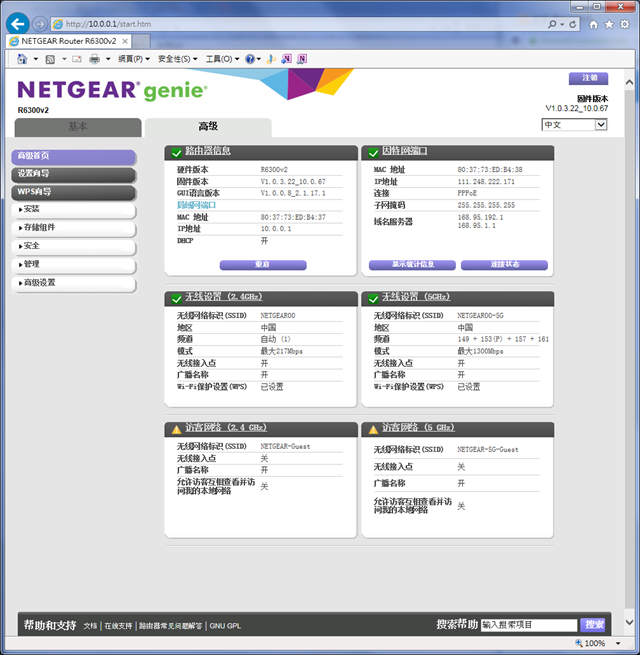Expand the 存储组件 sidebar section
Screen dimensions: 640x655
point(74,228)
